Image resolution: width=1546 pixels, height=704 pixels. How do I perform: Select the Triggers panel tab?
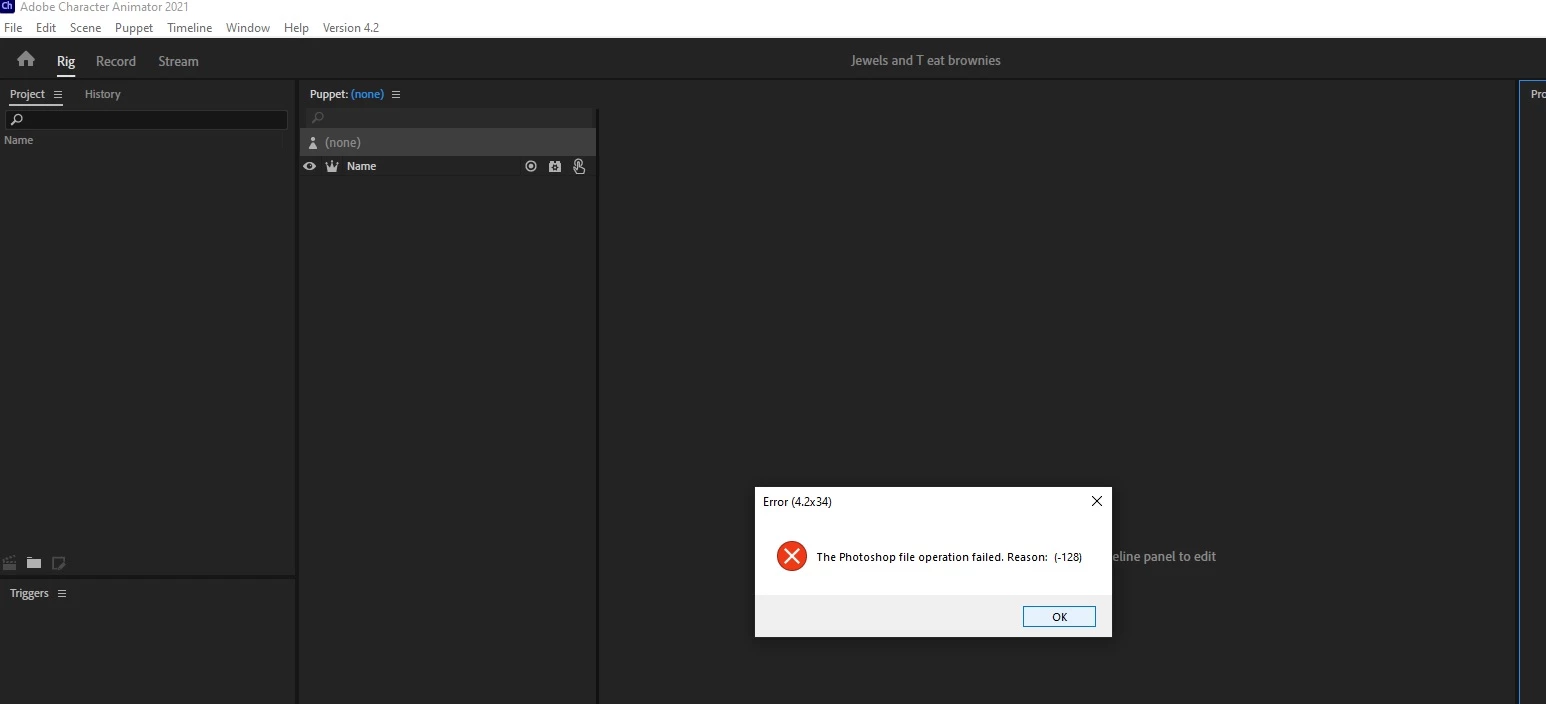[29, 593]
